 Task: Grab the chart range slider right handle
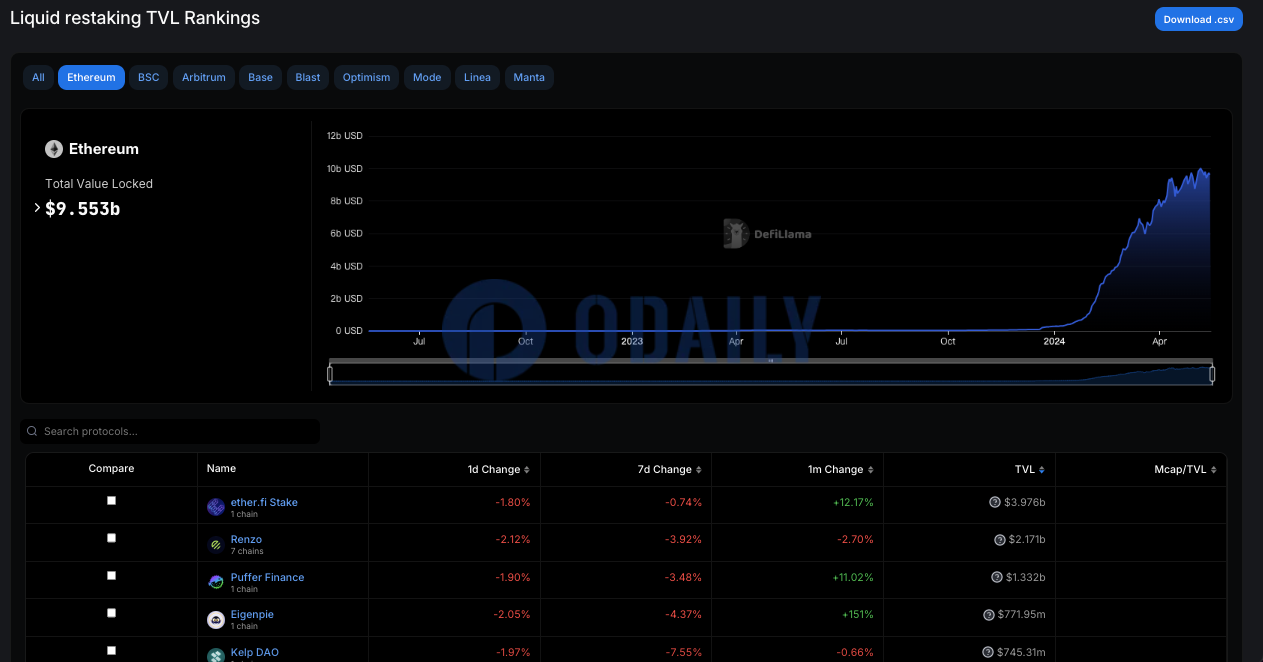(x=1212, y=374)
